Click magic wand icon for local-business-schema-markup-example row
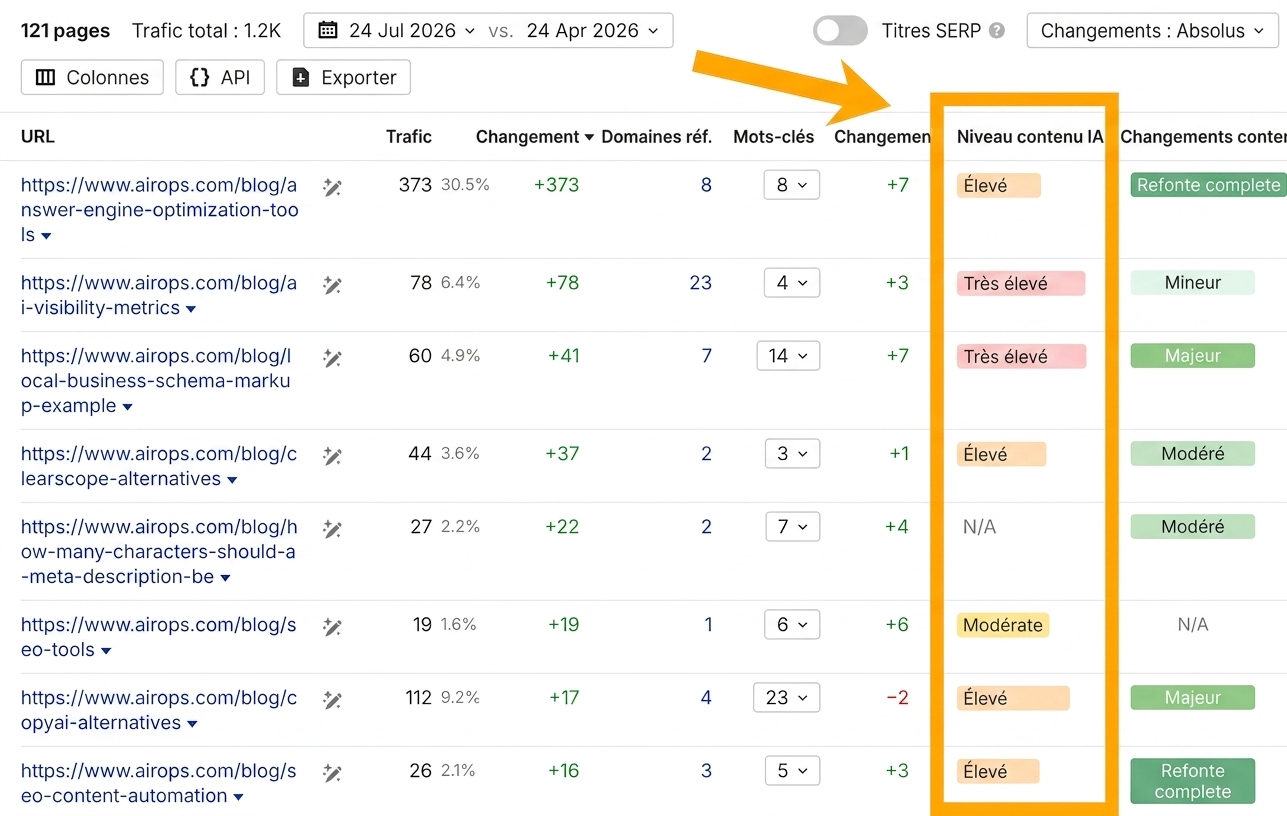This screenshot has width=1287, height=816. (332, 358)
